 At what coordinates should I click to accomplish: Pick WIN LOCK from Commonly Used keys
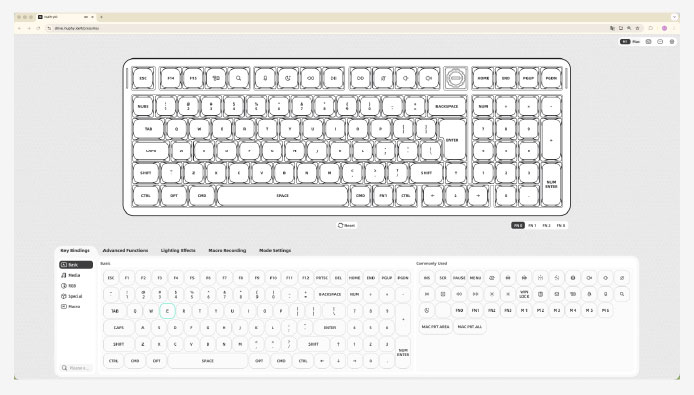pyautogui.click(x=524, y=294)
